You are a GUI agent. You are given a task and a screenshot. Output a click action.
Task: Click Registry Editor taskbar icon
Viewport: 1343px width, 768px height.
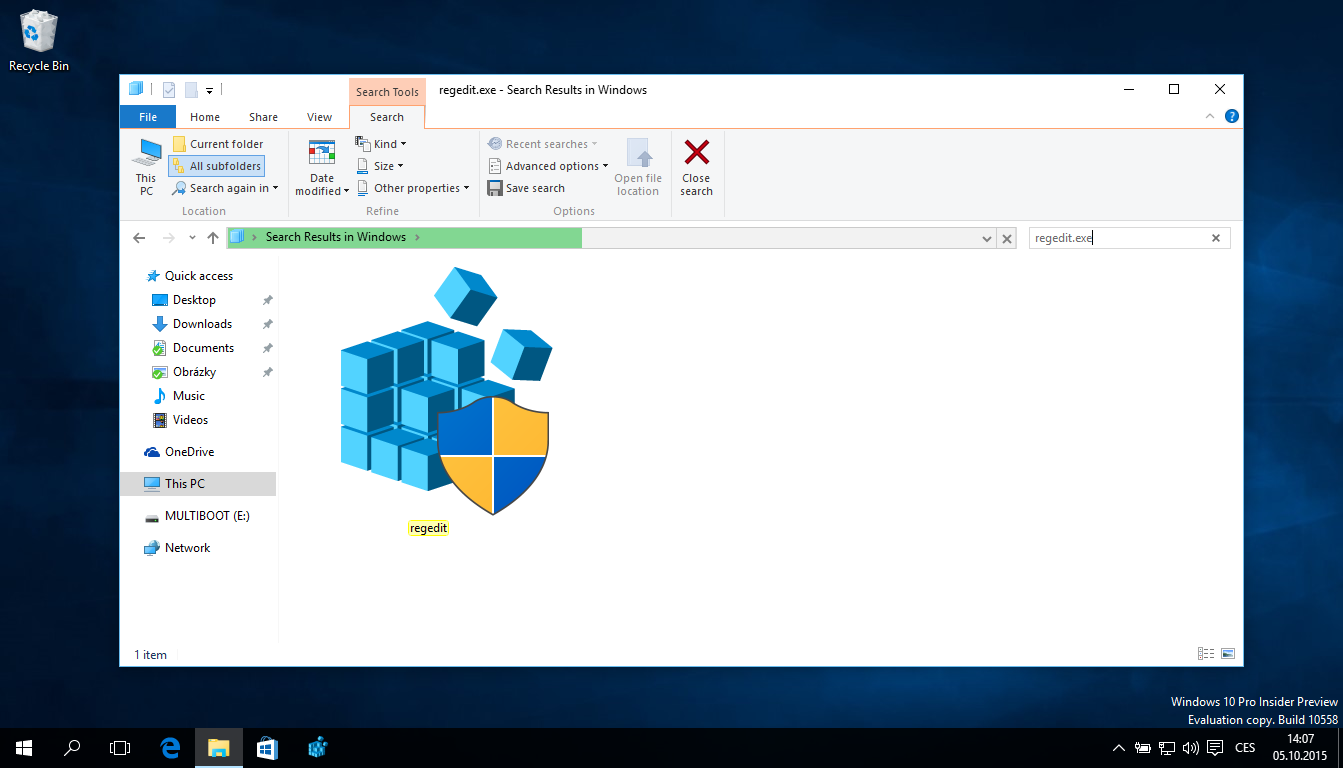point(317,747)
